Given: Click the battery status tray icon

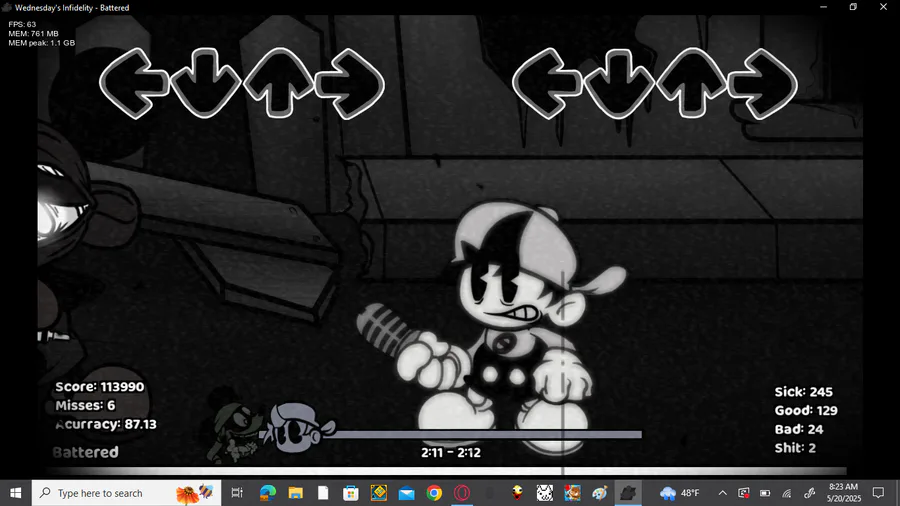Looking at the screenshot, I should (x=765, y=493).
